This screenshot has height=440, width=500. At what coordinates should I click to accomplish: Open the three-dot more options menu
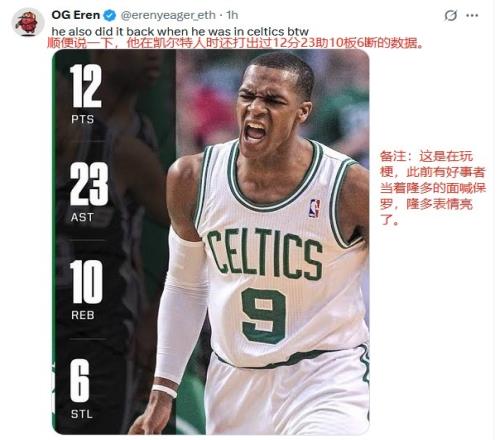(x=472, y=15)
